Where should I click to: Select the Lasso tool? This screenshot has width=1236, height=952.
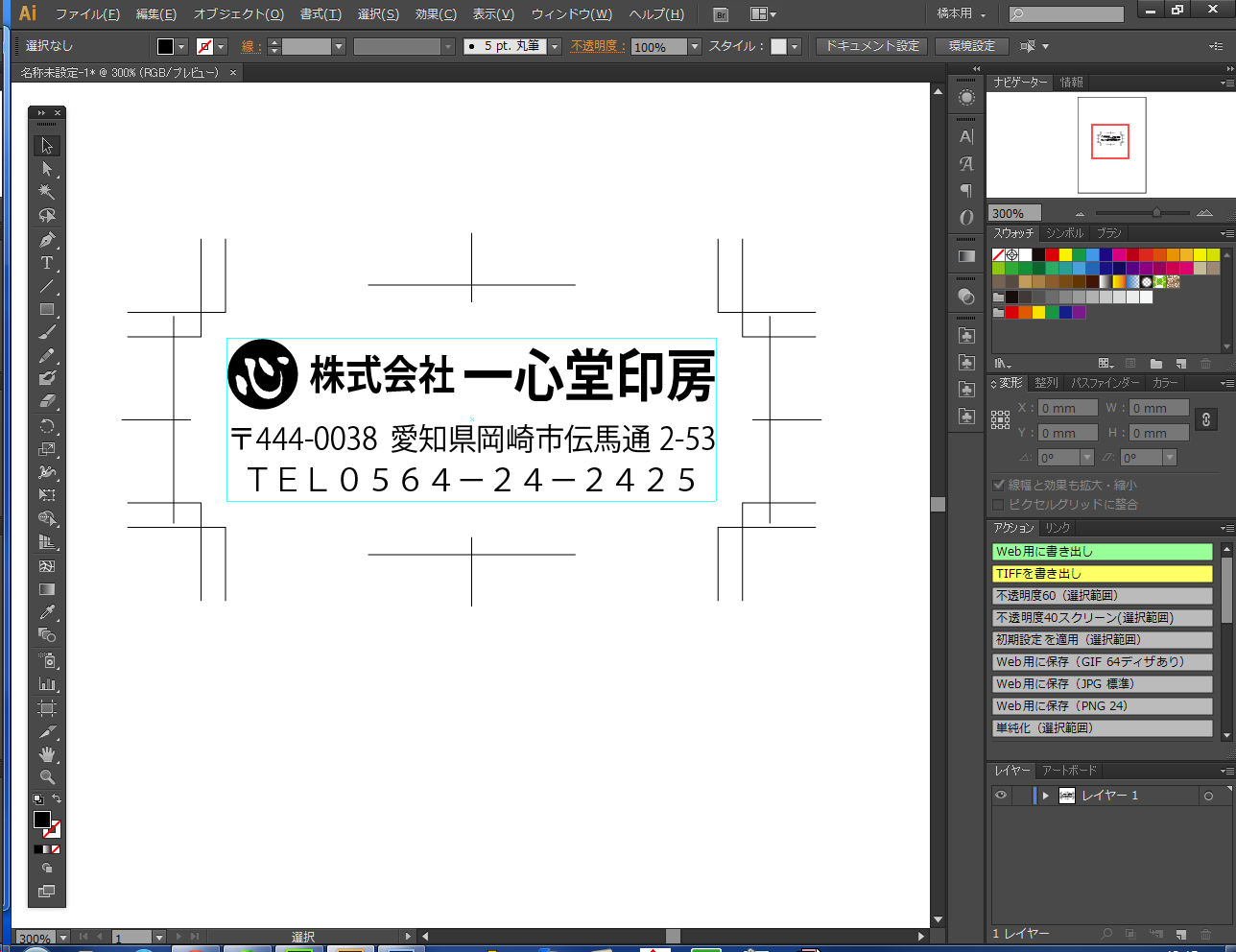[x=46, y=215]
